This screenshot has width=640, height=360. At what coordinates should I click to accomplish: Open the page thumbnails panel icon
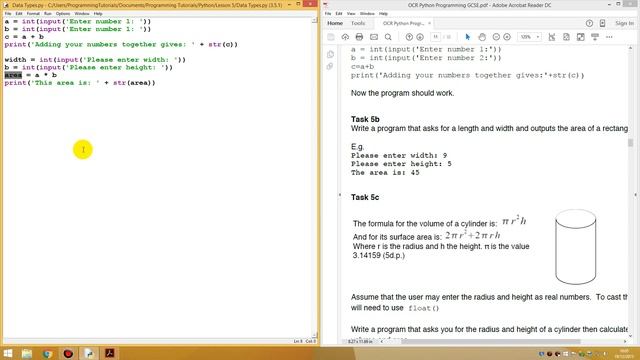coord(330,55)
